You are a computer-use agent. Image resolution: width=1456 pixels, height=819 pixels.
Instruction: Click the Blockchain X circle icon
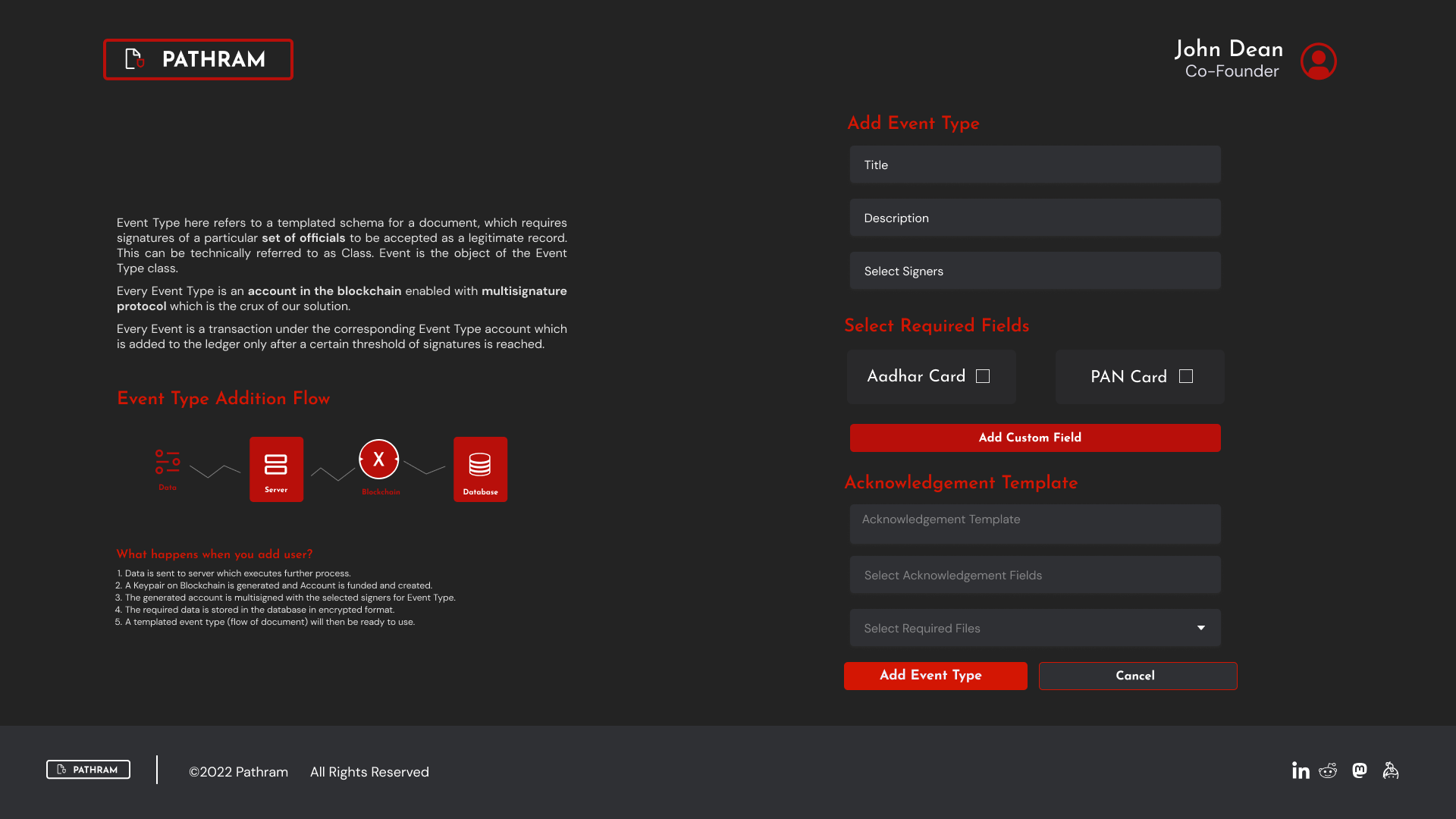click(x=378, y=460)
